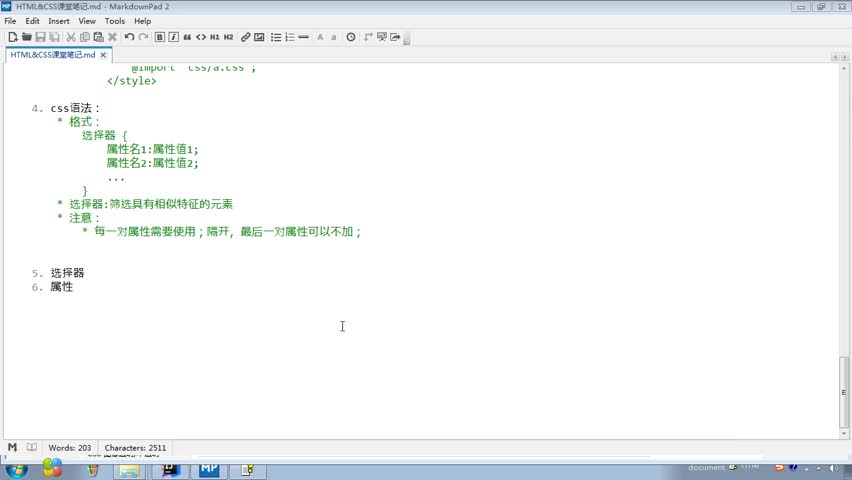Redo the last undone edit
852x480 pixels.
[143, 37]
